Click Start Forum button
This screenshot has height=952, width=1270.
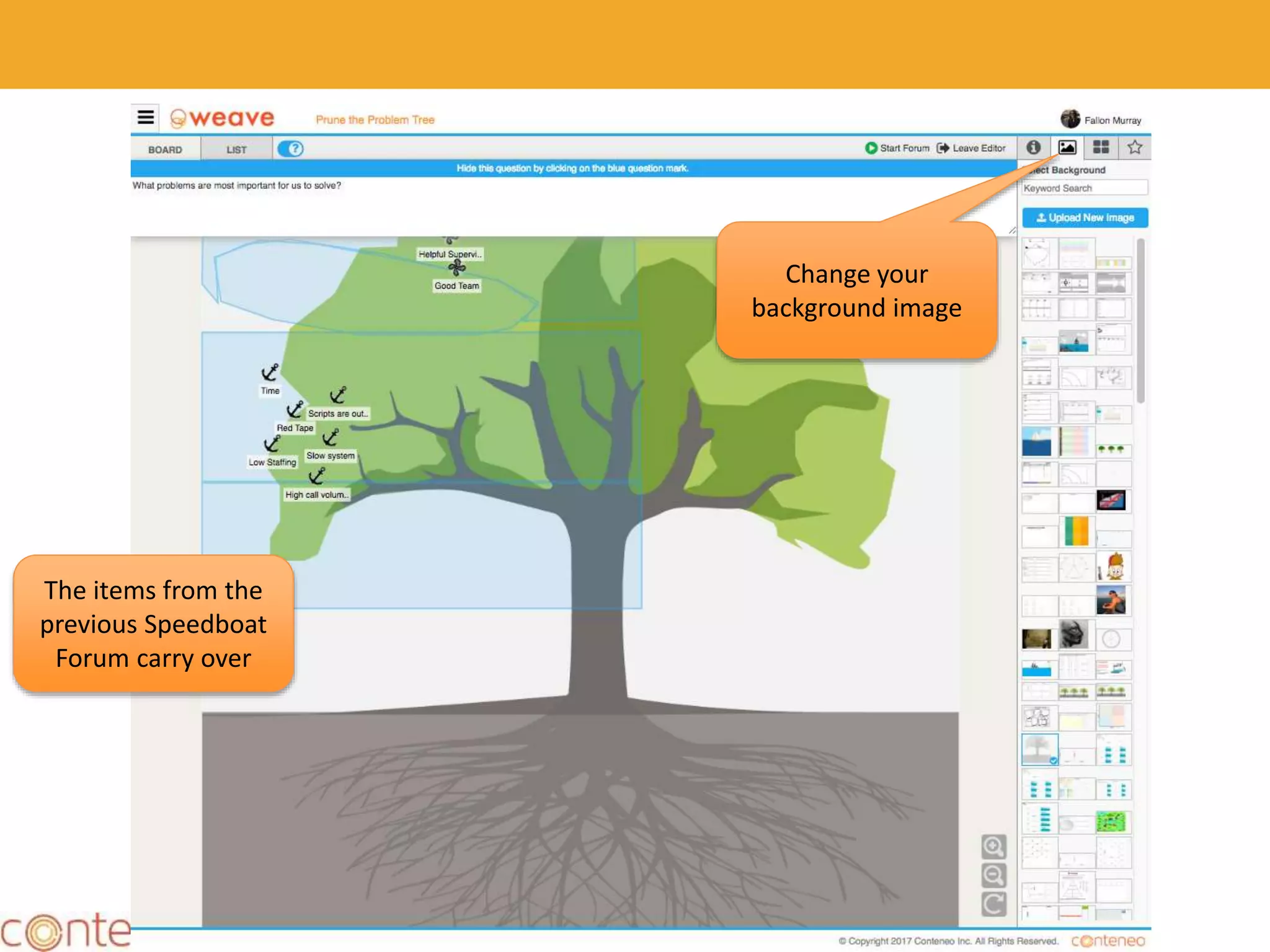pyautogui.click(x=897, y=148)
